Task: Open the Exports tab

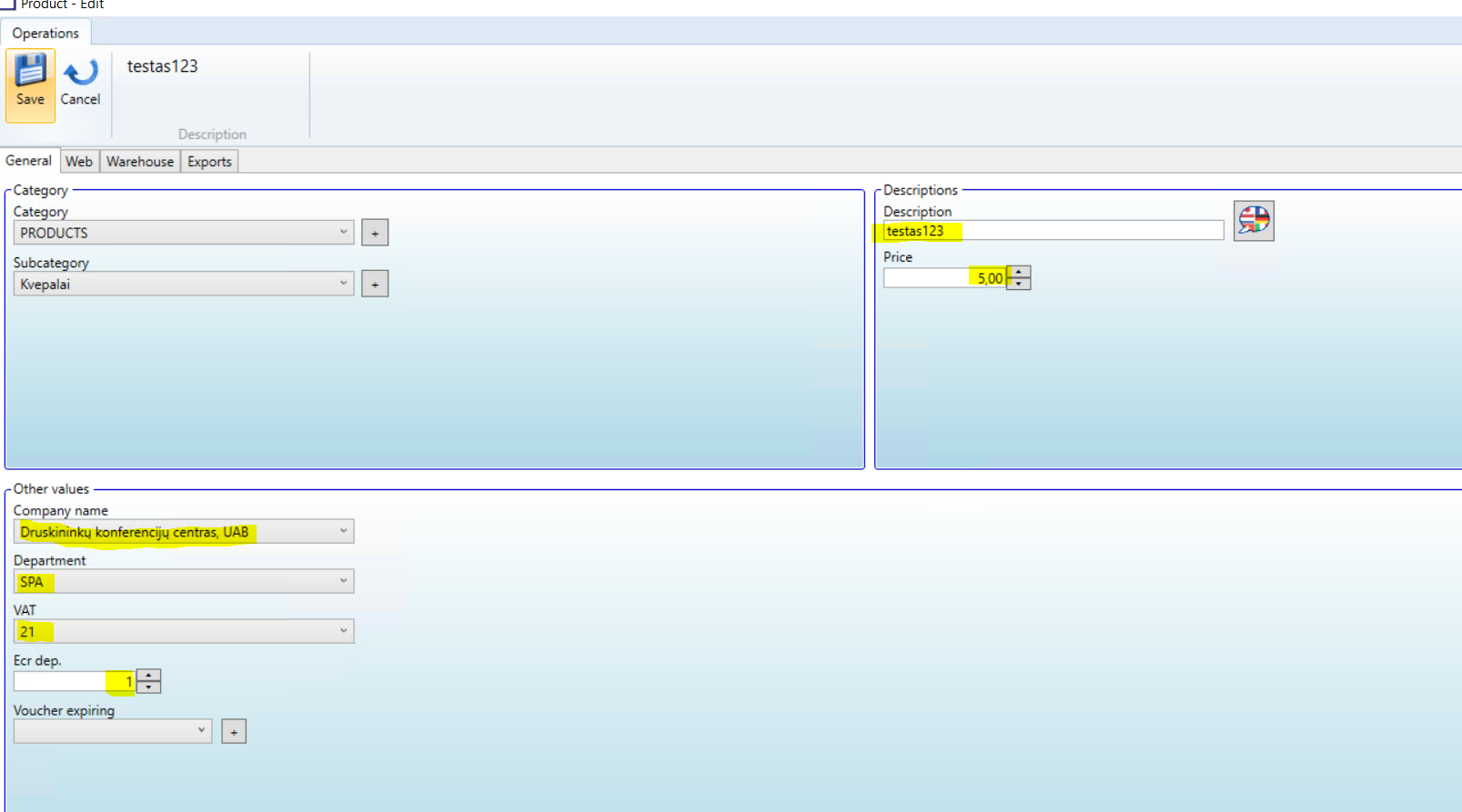Action: [210, 162]
